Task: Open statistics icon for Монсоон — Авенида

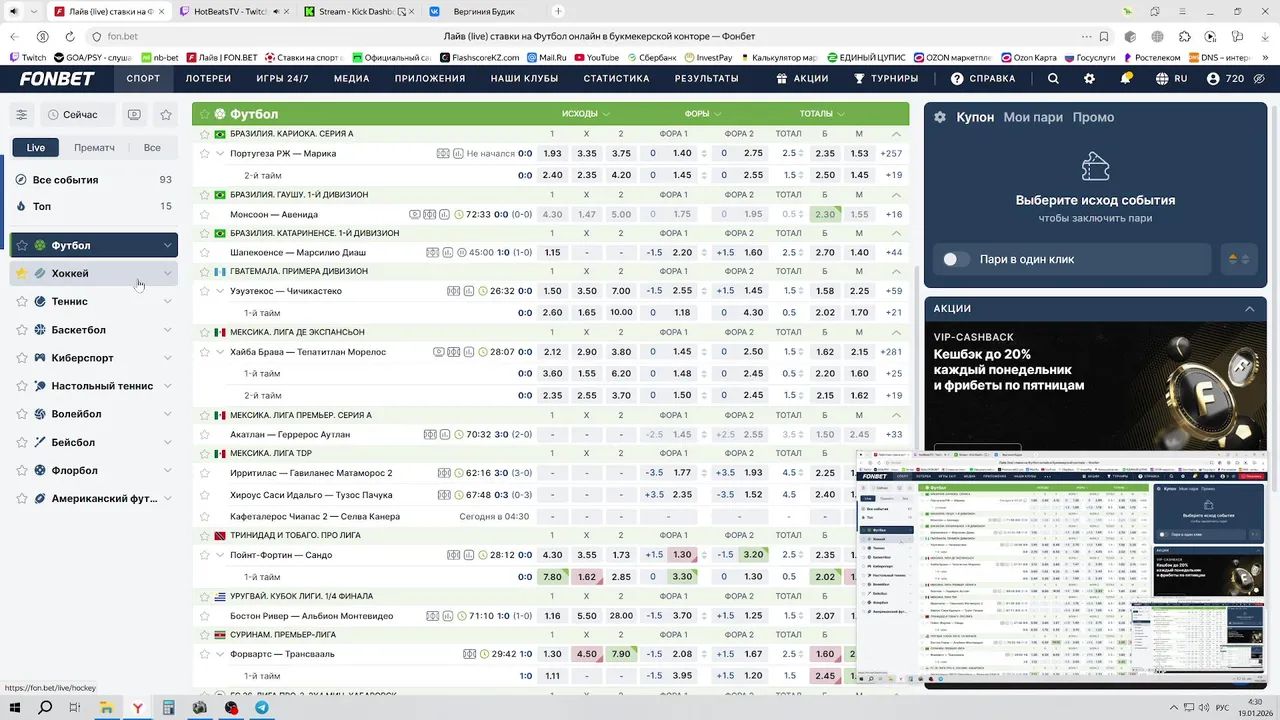Action: click(443, 214)
